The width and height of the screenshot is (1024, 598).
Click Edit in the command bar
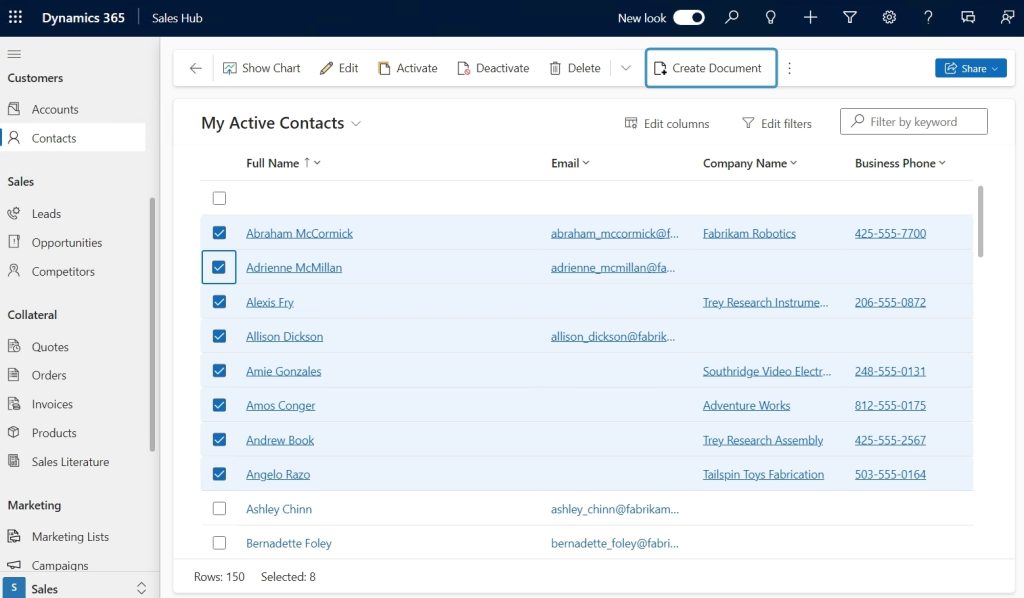339,68
